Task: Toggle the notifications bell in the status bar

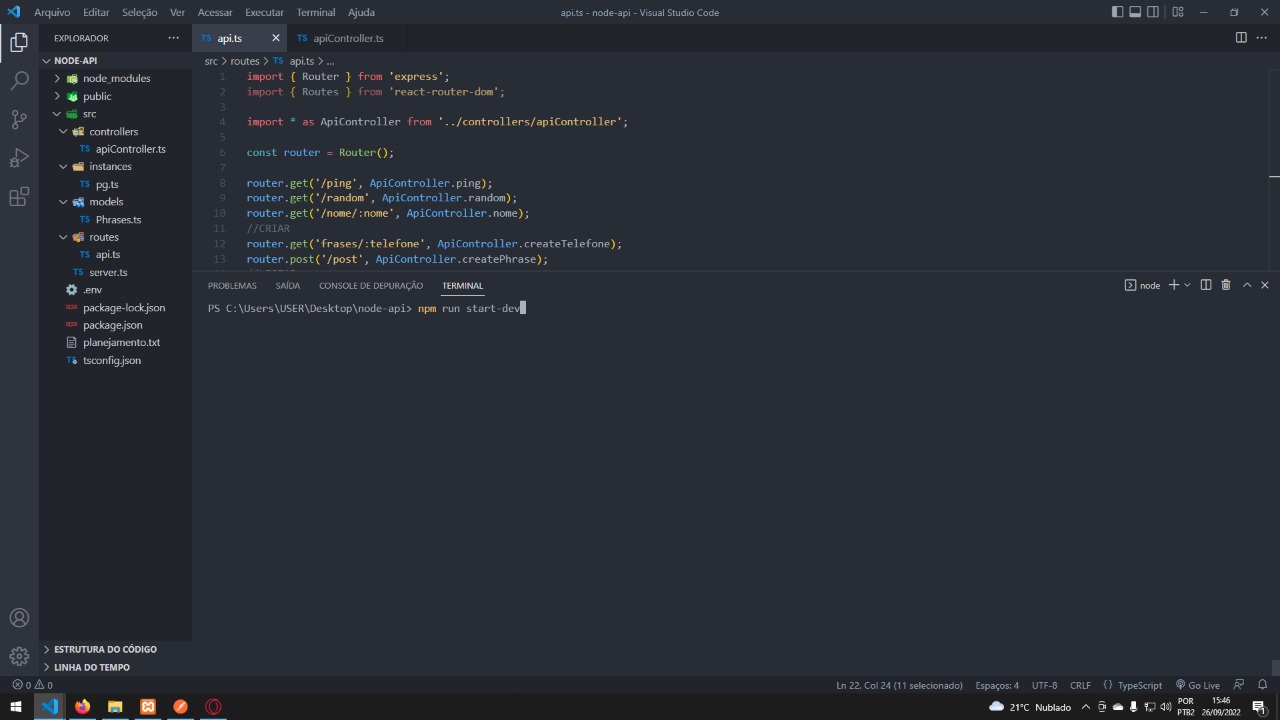Action: pos(1265,685)
